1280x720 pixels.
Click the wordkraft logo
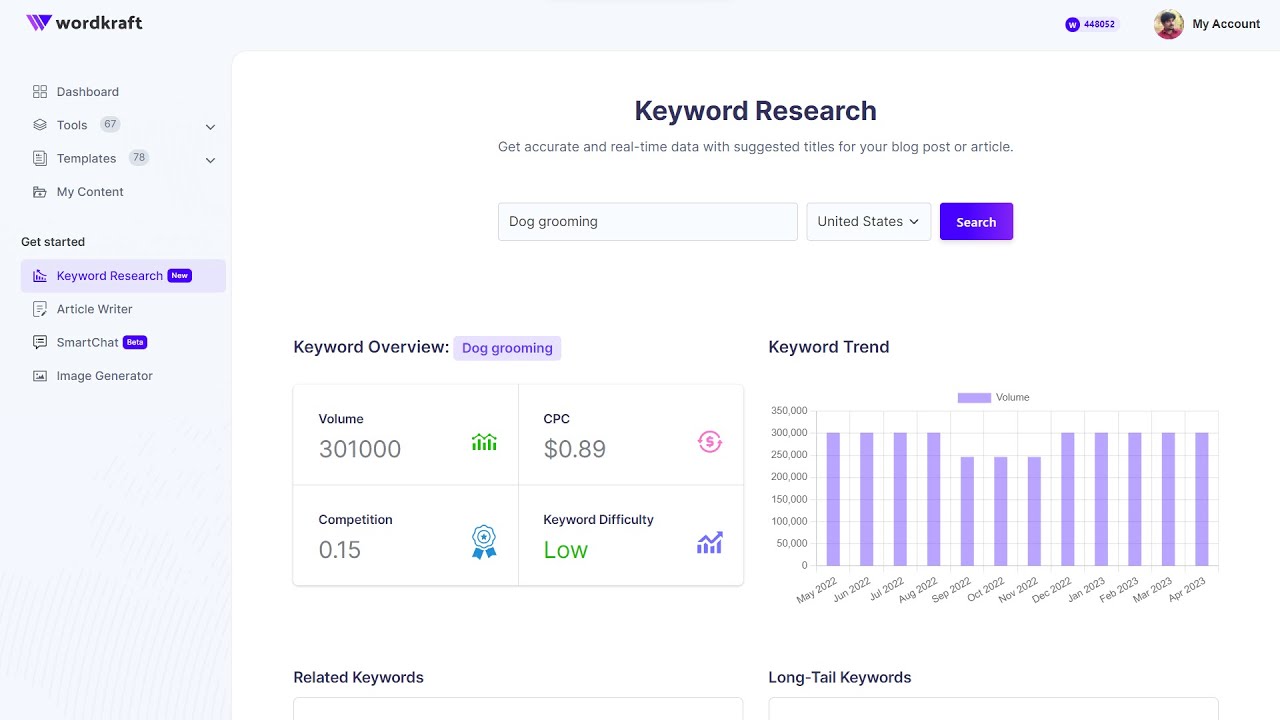point(84,22)
